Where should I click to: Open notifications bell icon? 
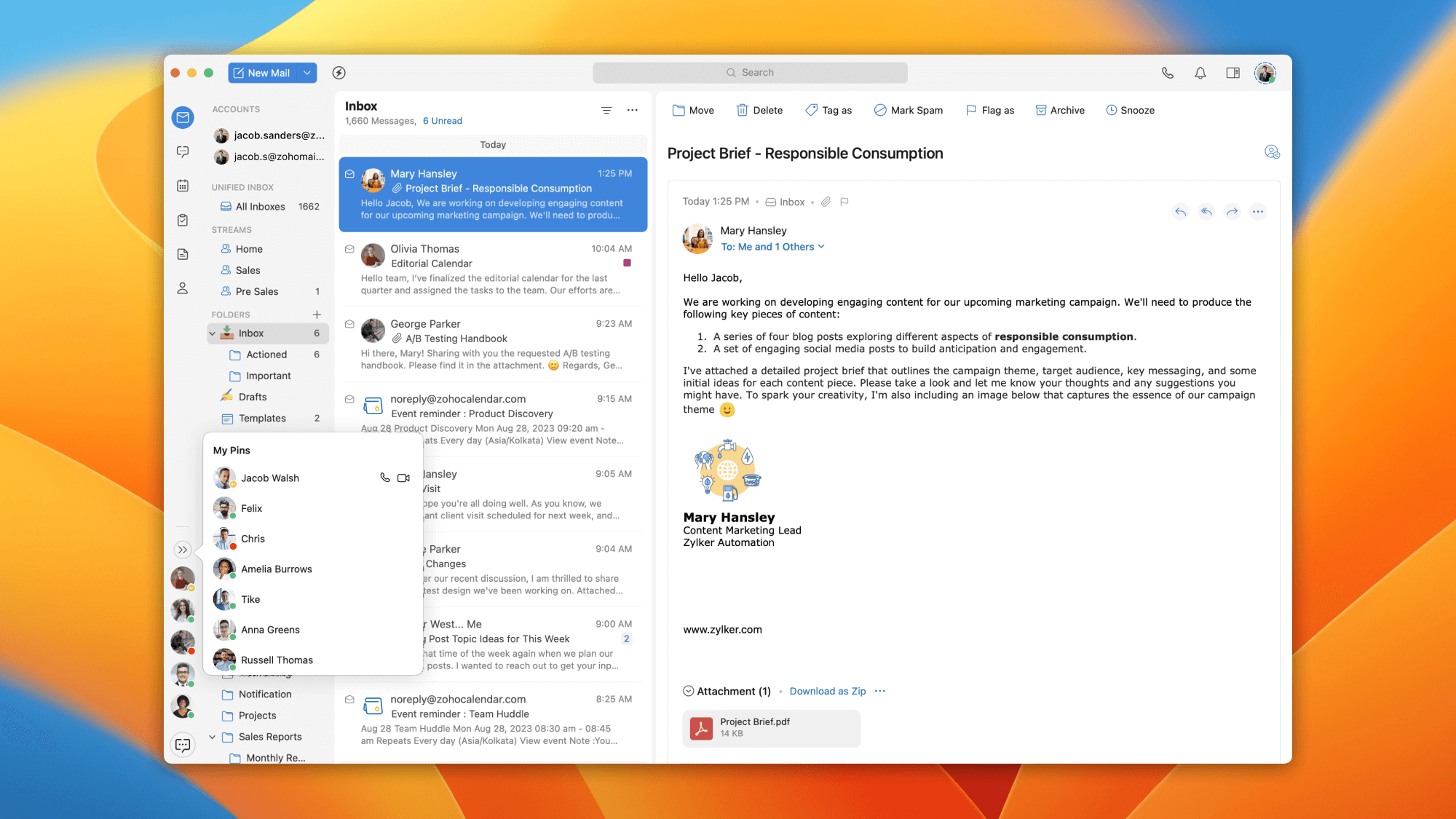coord(1200,73)
